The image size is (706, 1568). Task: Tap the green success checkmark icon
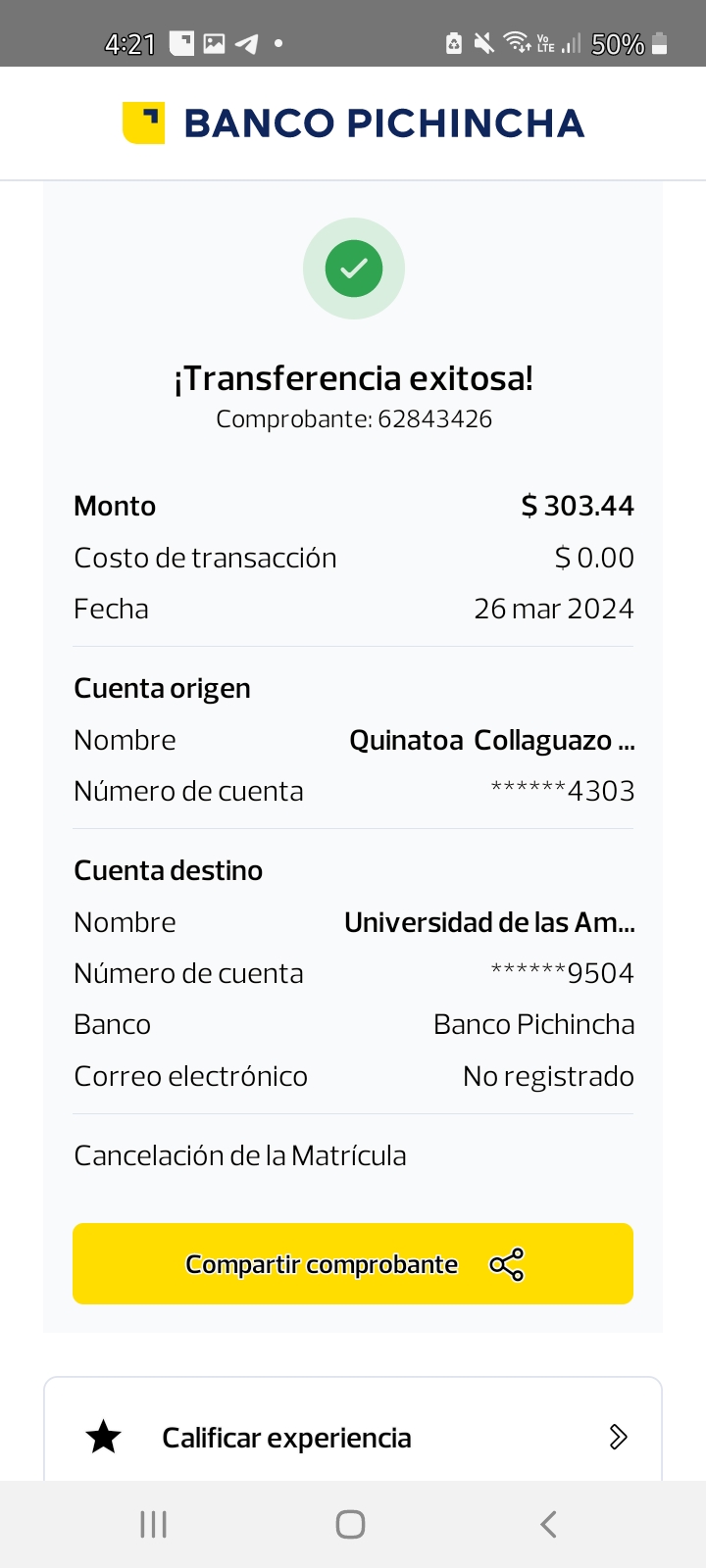pyautogui.click(x=353, y=269)
